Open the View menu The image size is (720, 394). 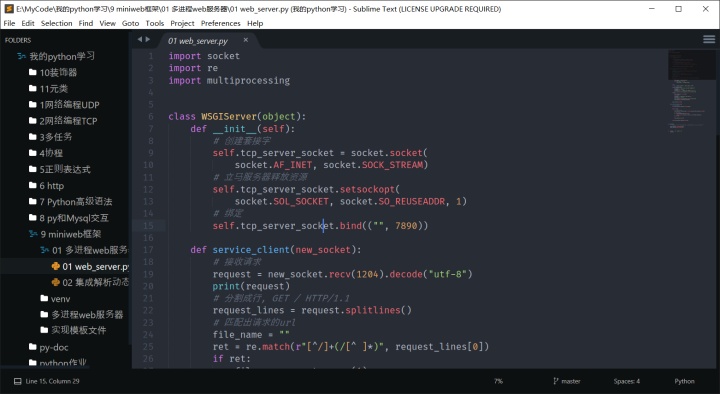click(x=107, y=23)
